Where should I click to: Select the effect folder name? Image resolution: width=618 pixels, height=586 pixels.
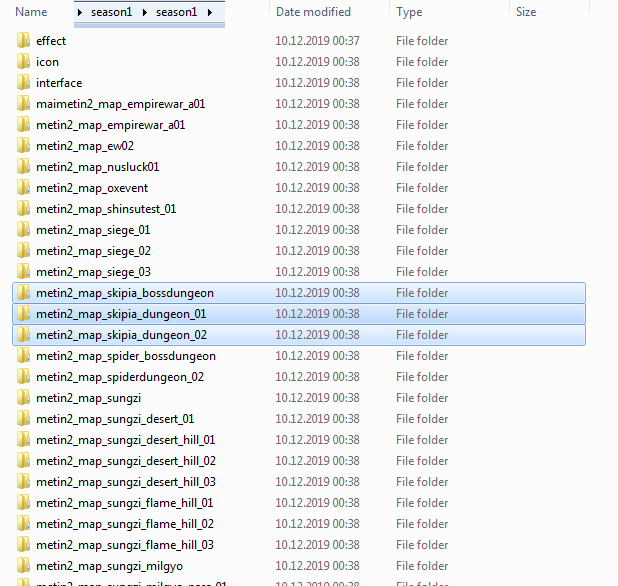click(x=51, y=41)
